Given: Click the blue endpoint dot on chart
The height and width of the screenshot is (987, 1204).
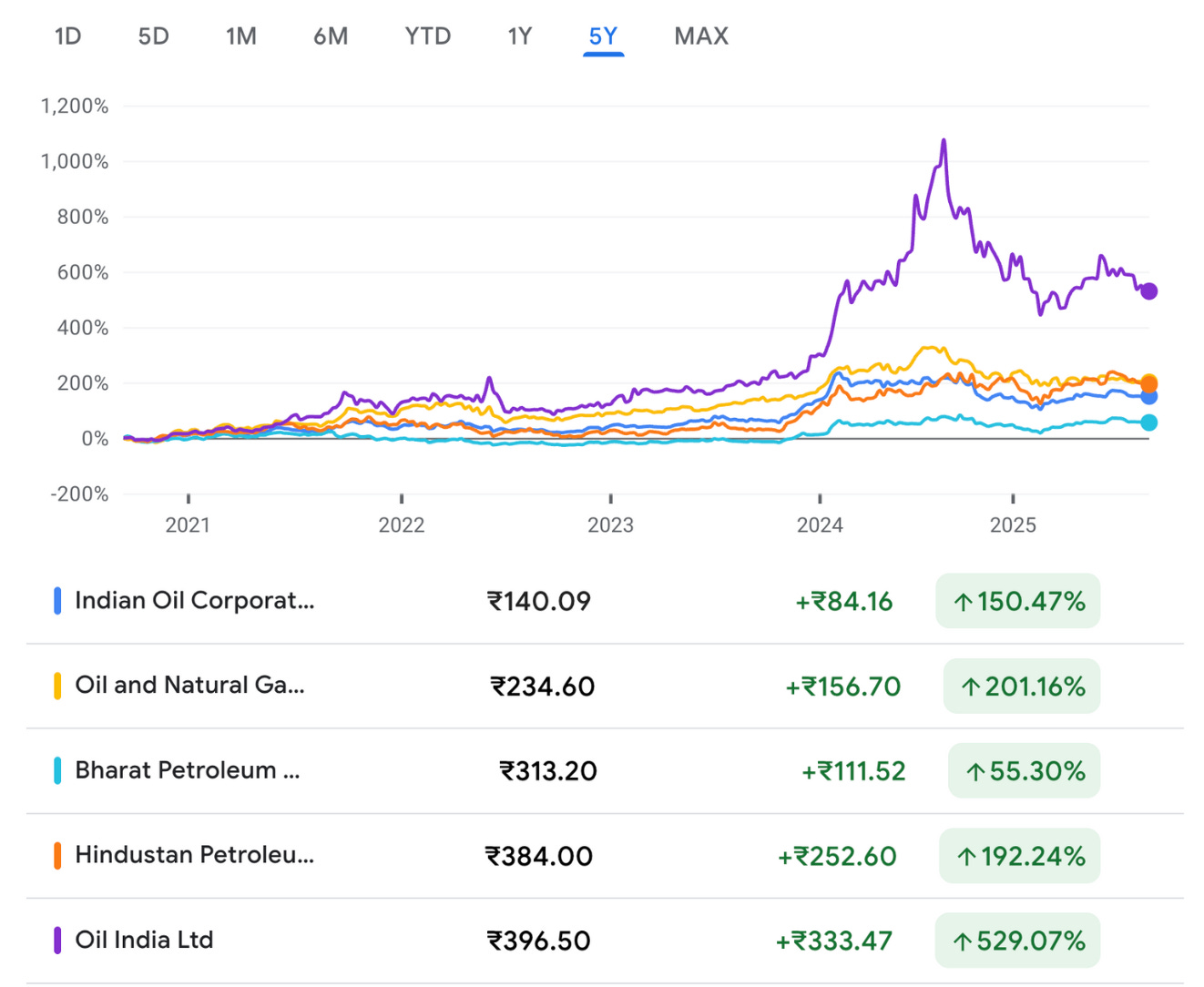Looking at the screenshot, I should [x=1149, y=397].
